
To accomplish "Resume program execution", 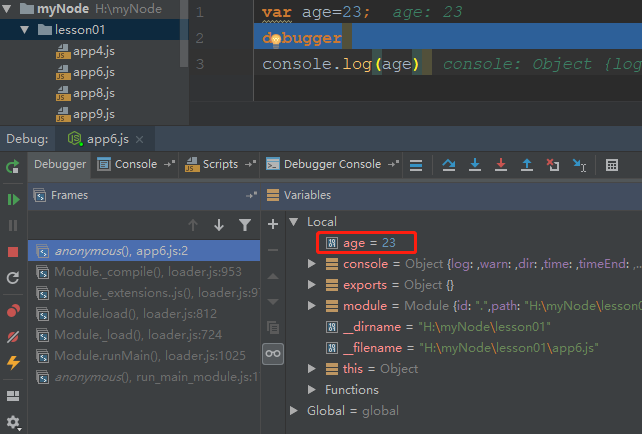I will (x=13, y=199).
